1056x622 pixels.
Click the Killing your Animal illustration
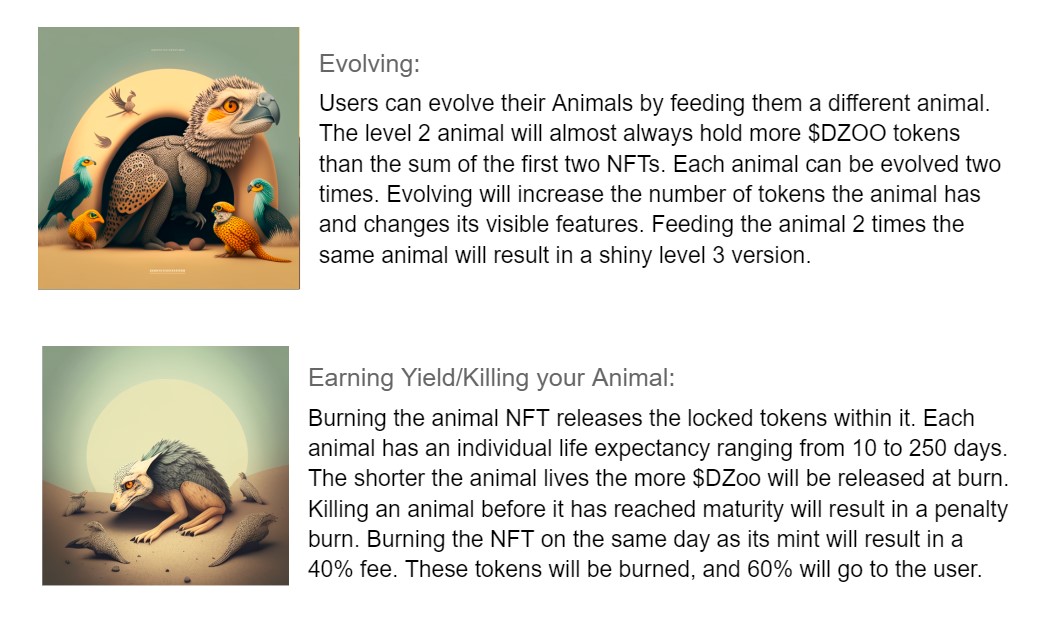click(165, 465)
